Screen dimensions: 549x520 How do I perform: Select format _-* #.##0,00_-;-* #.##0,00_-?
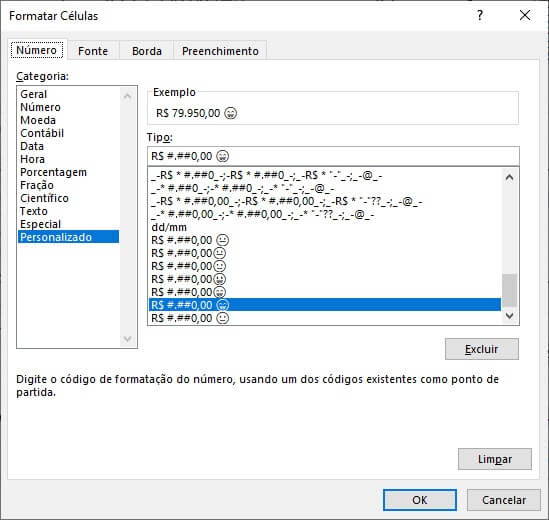pyautogui.click(x=325, y=214)
